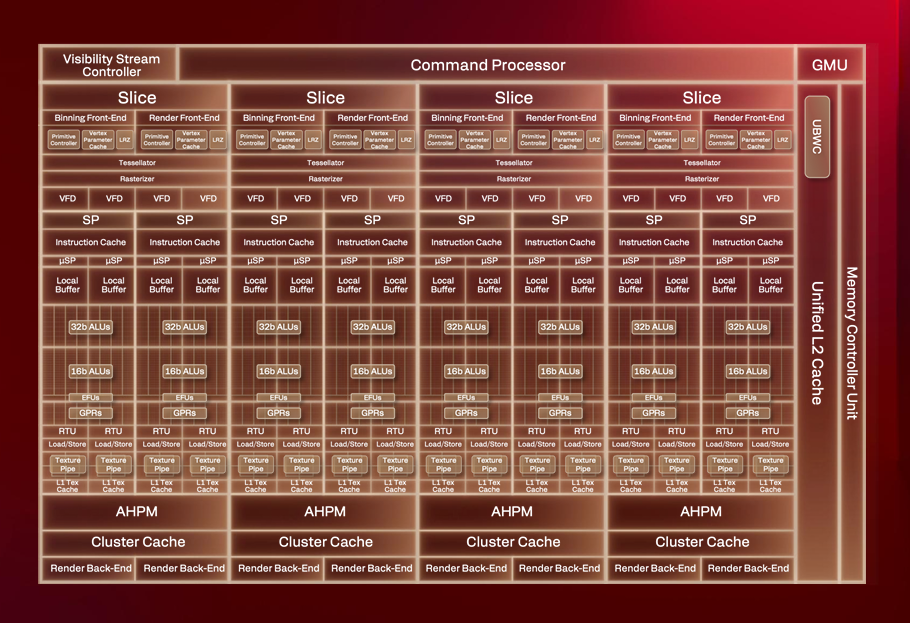This screenshot has width=910, height=623.
Task: Select the Command Processor block
Action: [487, 66]
